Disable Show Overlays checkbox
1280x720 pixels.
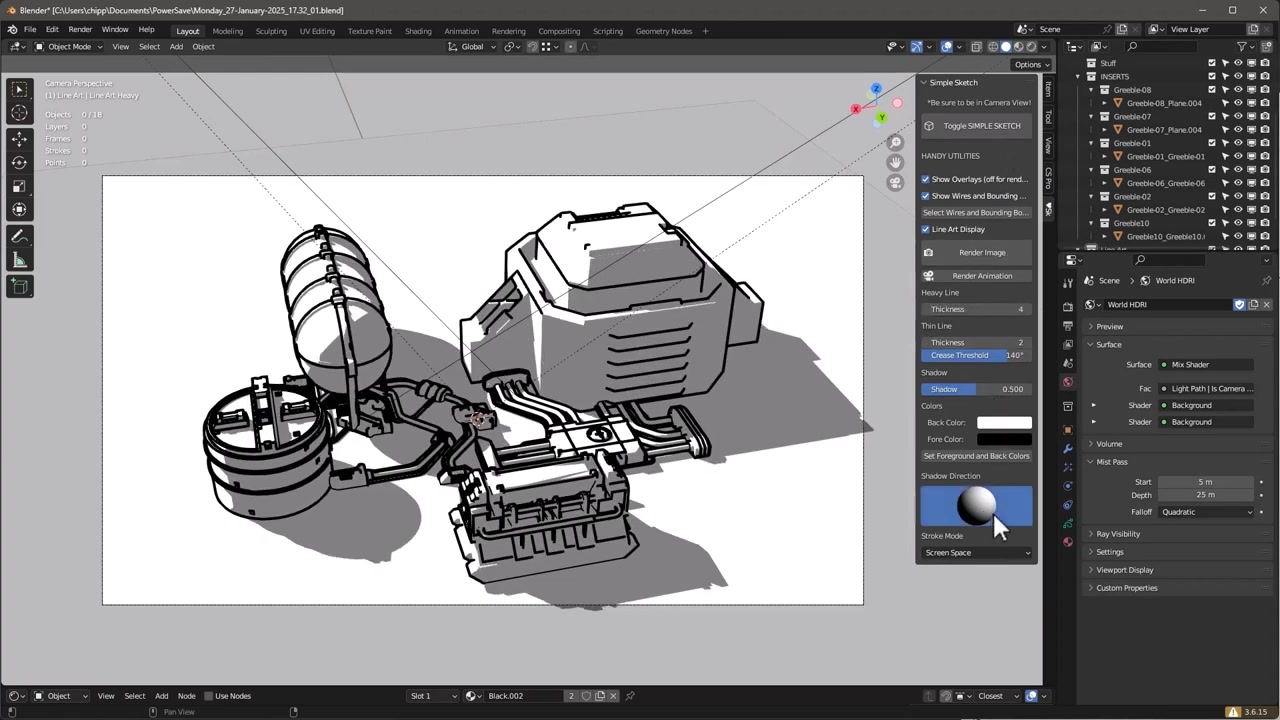pos(926,179)
